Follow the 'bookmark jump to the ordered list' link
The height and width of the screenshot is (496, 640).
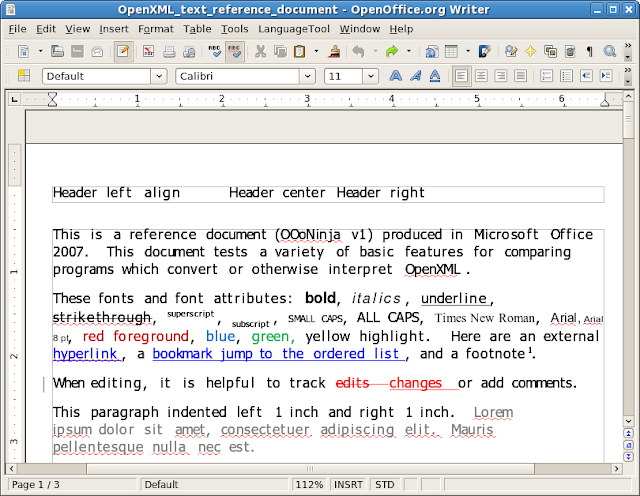277,354
